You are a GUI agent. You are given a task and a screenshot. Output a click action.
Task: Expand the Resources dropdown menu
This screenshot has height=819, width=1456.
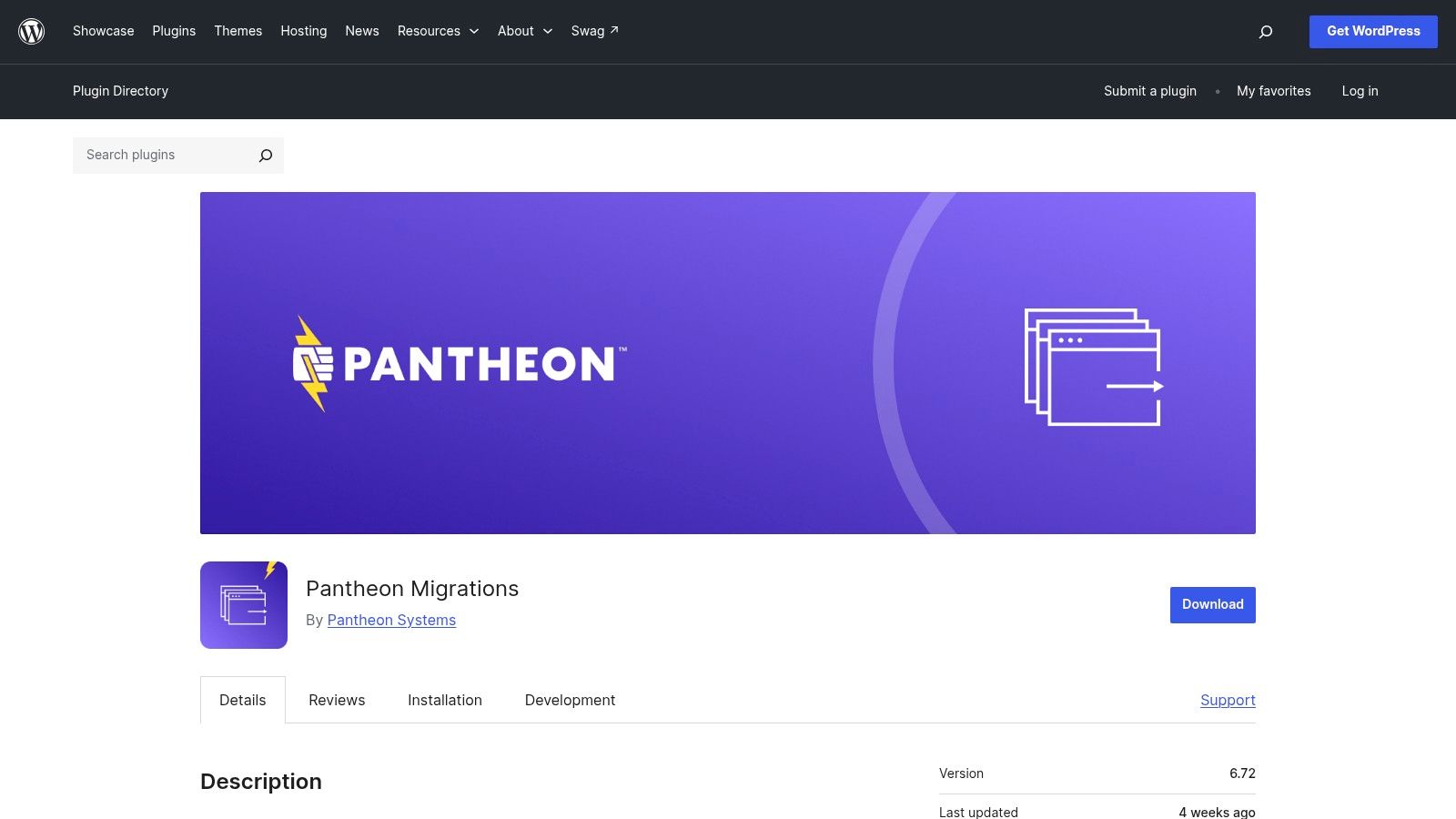pos(438,31)
